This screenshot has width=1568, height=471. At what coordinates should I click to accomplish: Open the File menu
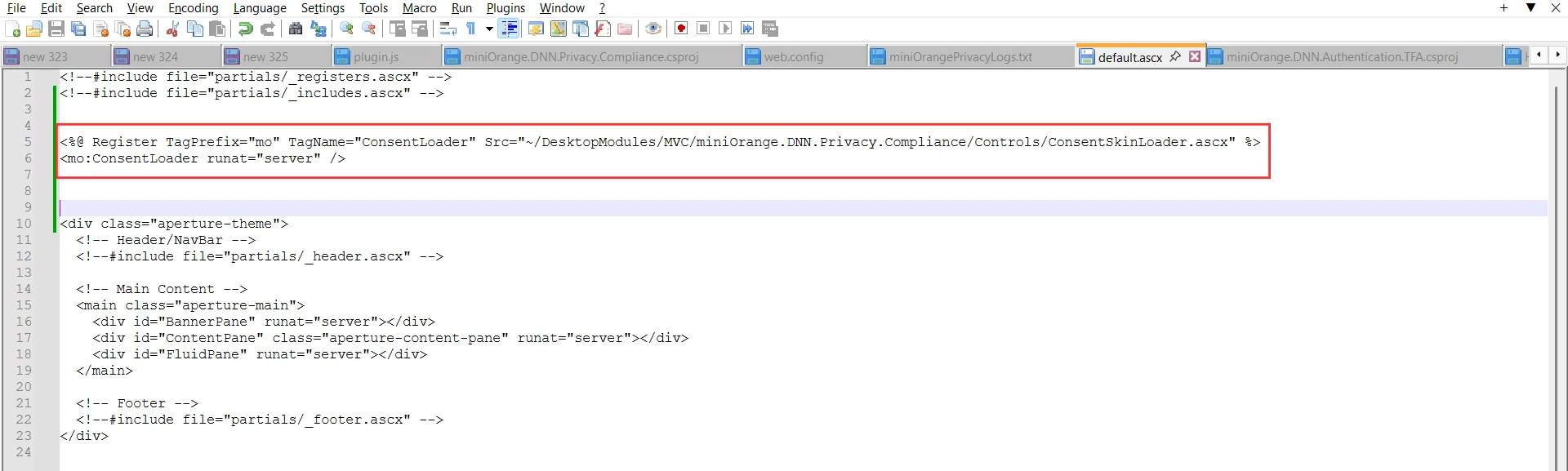(x=16, y=8)
